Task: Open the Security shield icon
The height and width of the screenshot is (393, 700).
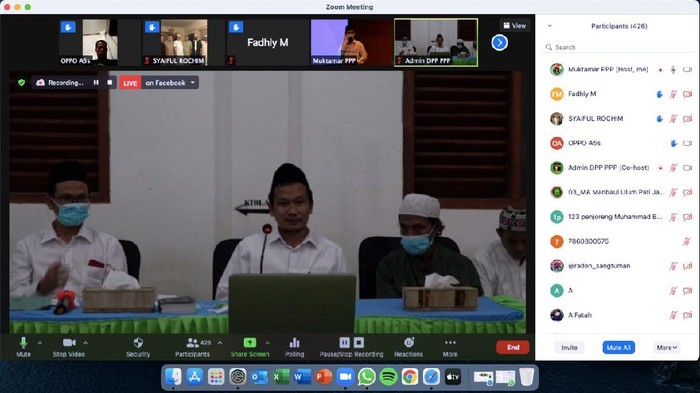Action: coord(138,343)
